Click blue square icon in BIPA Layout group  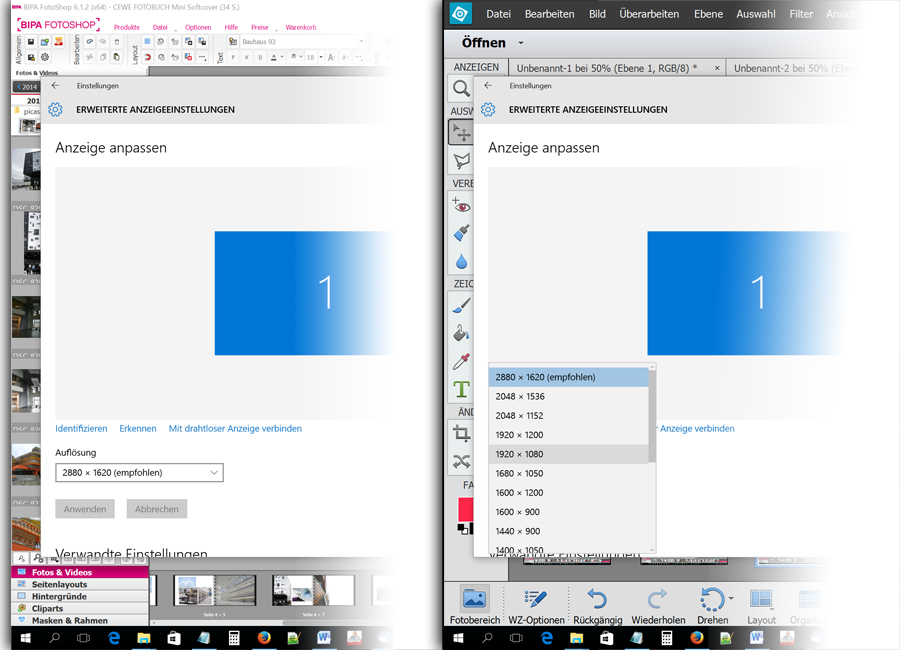click(148, 41)
